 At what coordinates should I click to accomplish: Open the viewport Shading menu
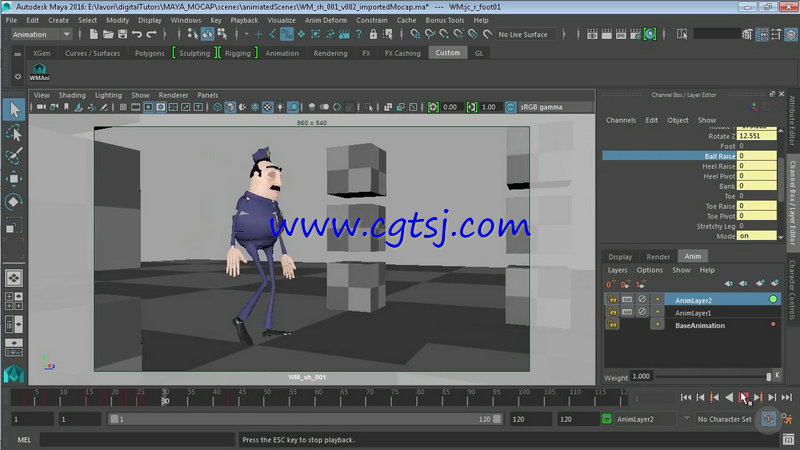72,95
